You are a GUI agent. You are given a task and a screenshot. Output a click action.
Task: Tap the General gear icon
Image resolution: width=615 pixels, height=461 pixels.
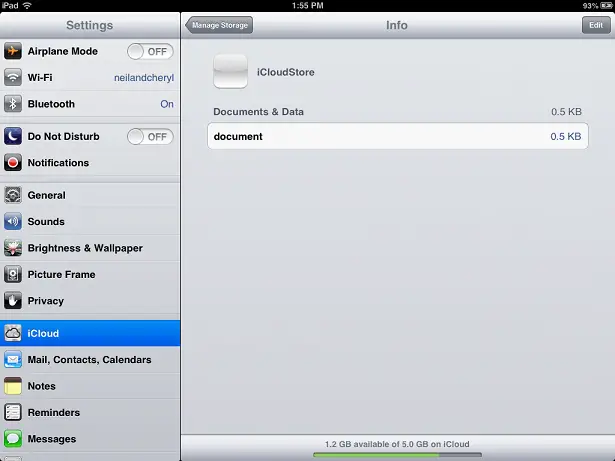pyautogui.click(x=13, y=195)
